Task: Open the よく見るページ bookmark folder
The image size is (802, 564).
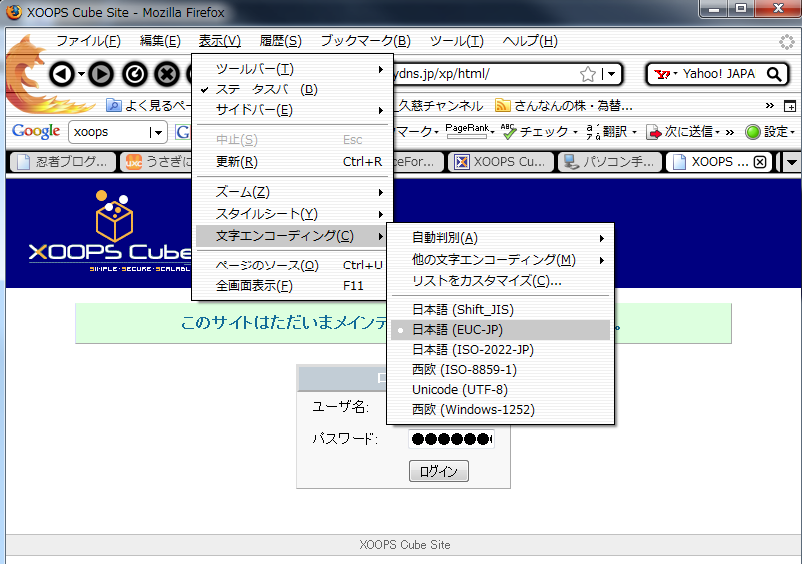Action: [148, 106]
